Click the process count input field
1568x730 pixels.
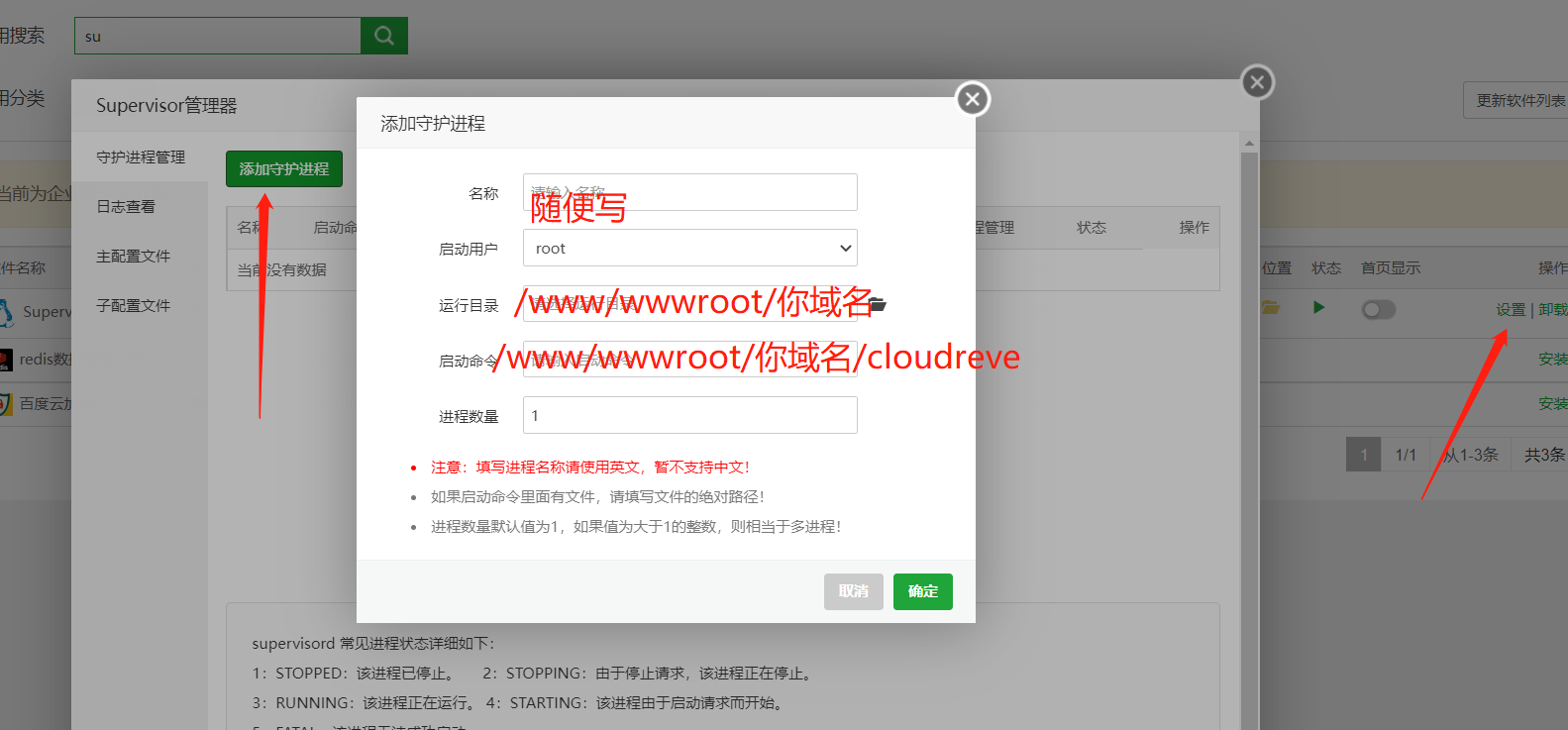(x=689, y=415)
